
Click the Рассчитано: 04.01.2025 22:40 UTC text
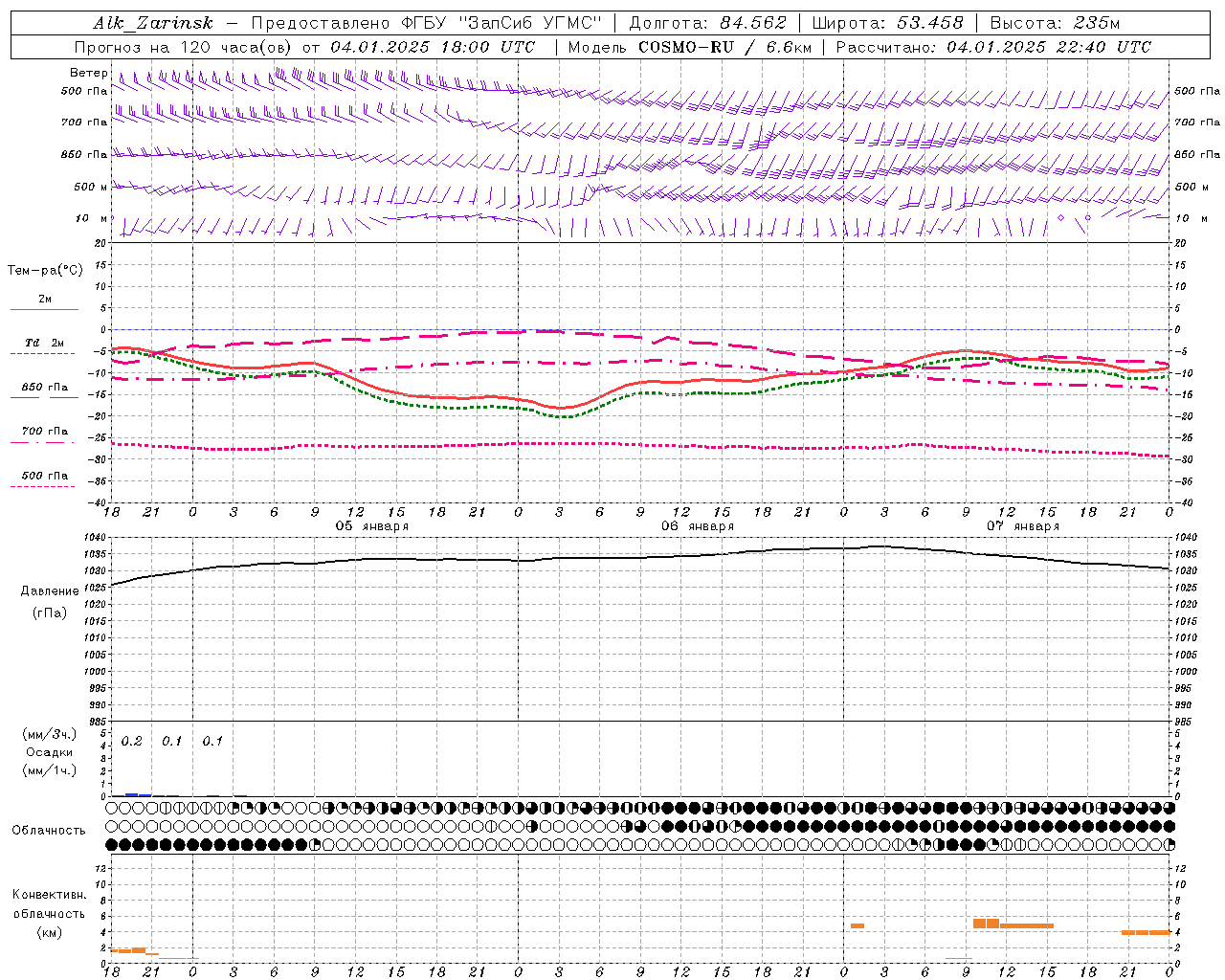[x=993, y=47]
